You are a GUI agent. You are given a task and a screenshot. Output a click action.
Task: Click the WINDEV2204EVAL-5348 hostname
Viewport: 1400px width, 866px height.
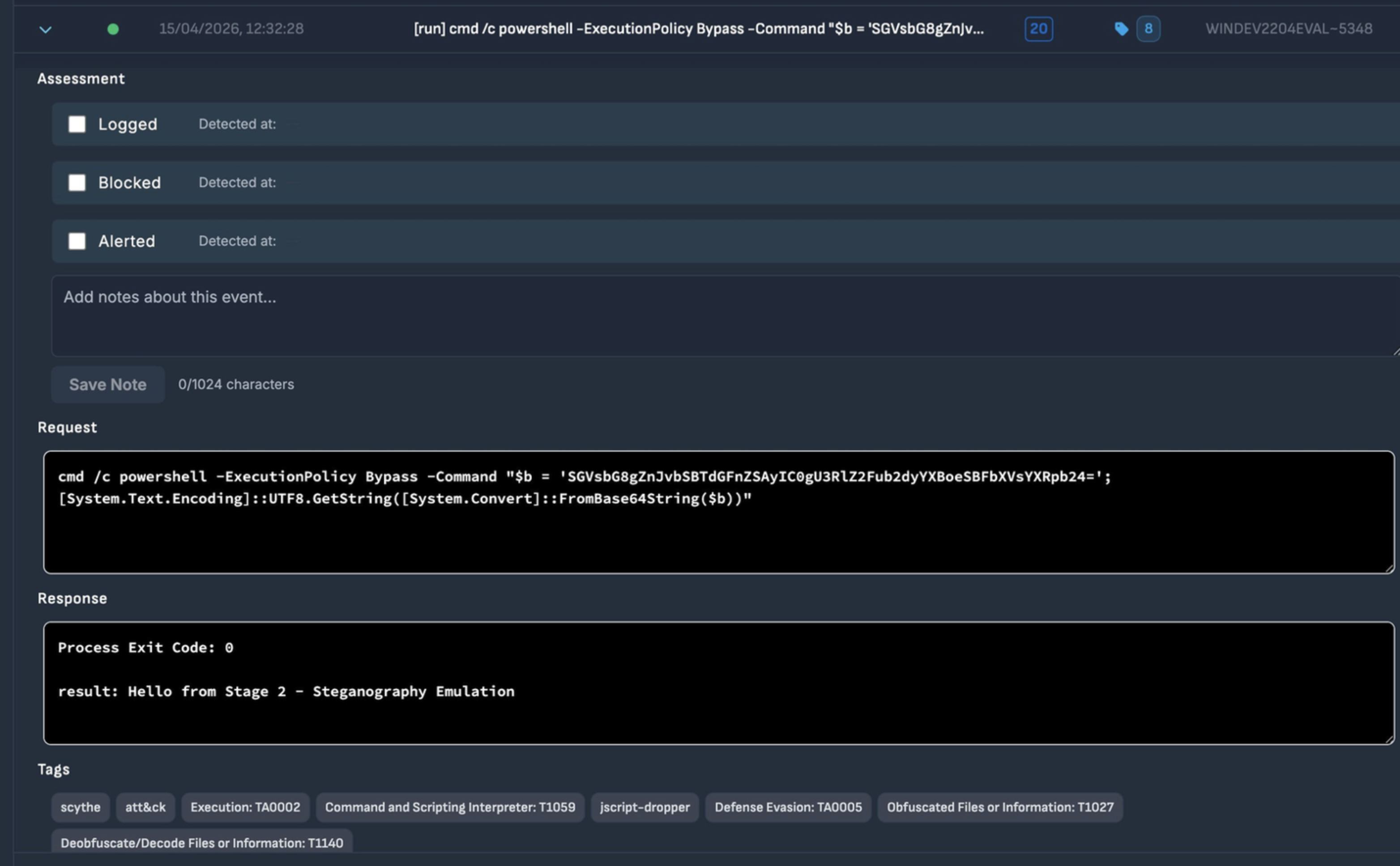[x=1288, y=29]
